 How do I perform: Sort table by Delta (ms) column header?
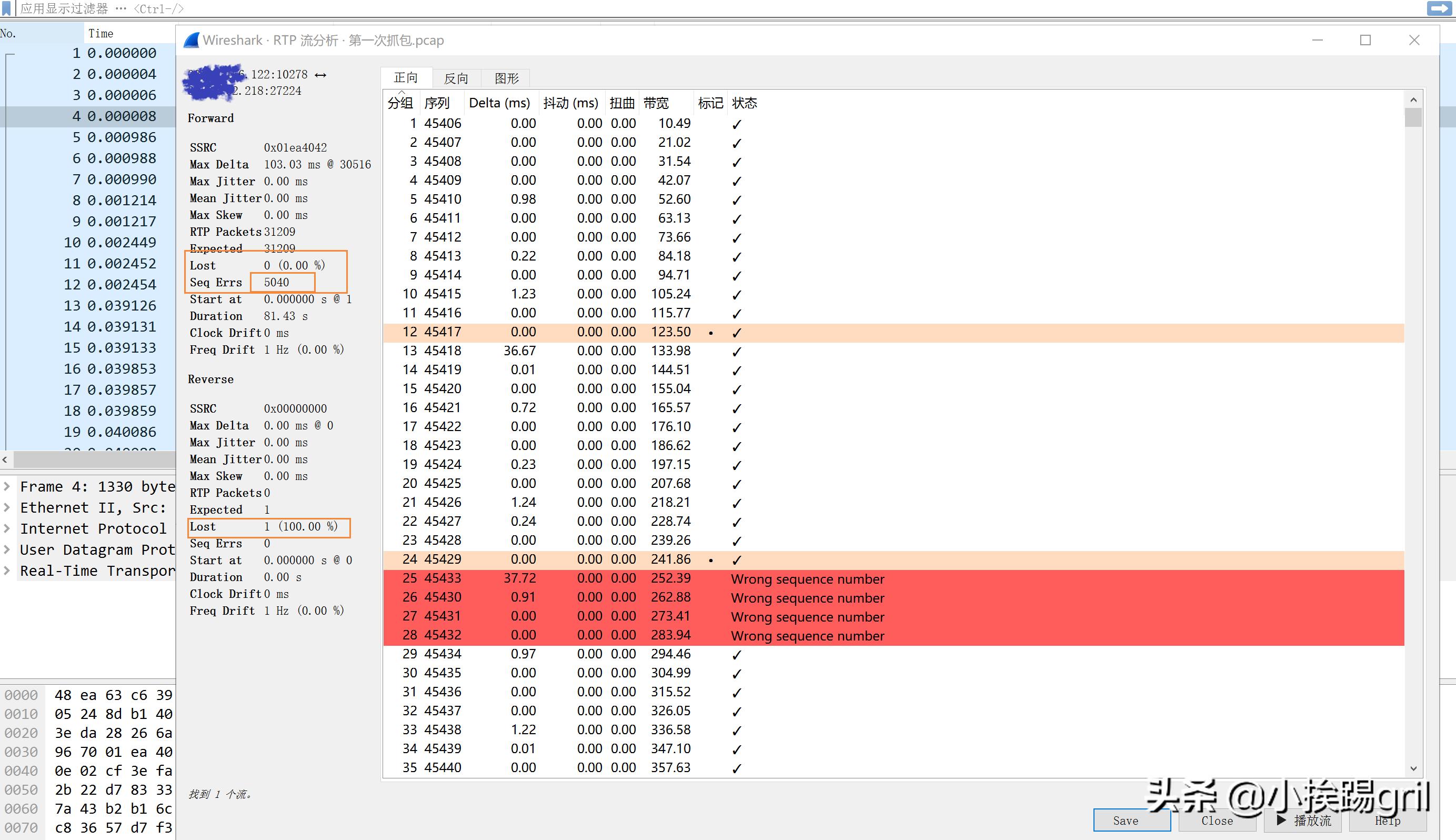pos(499,103)
